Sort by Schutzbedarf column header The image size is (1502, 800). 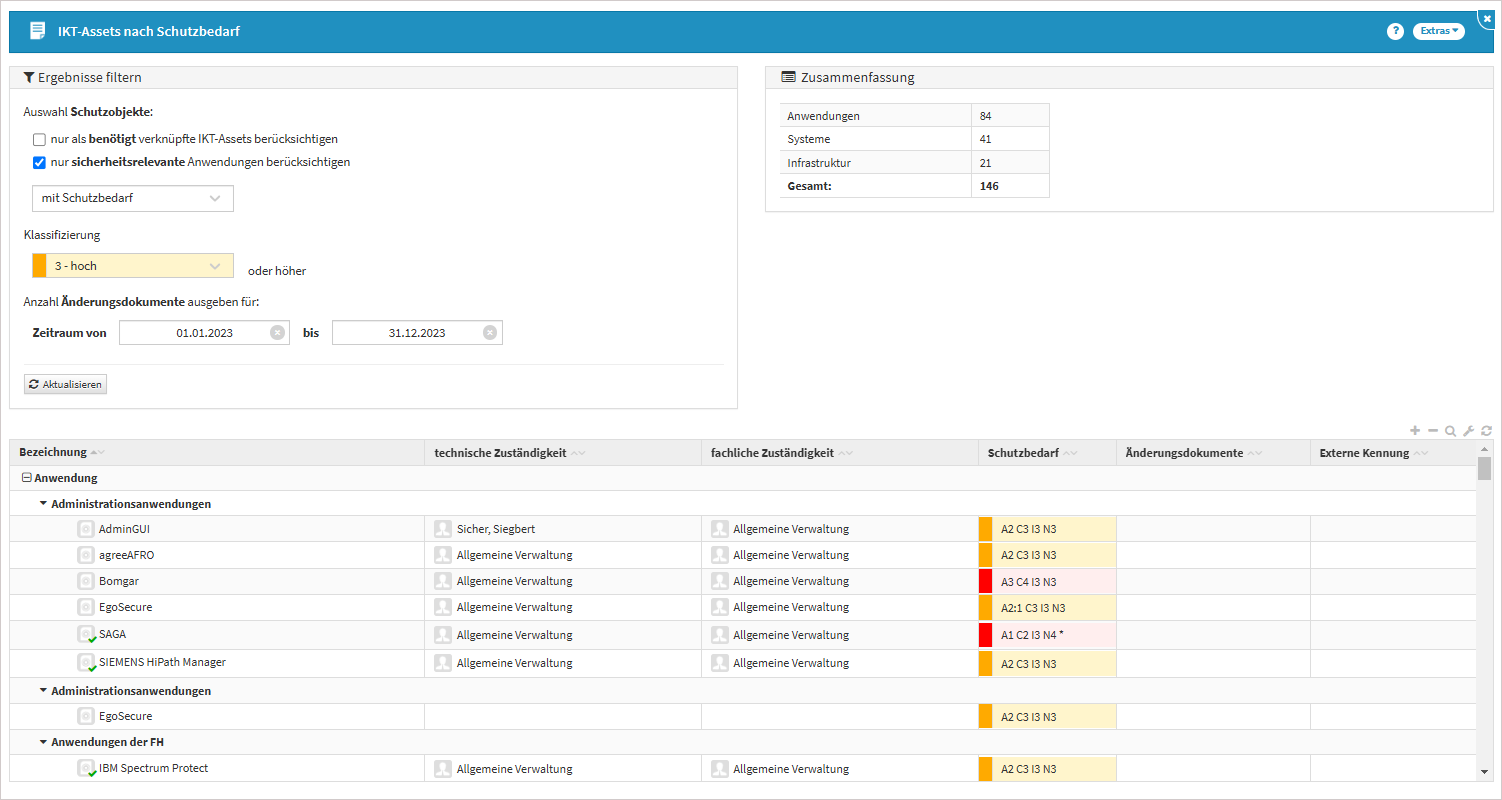click(x=1023, y=453)
